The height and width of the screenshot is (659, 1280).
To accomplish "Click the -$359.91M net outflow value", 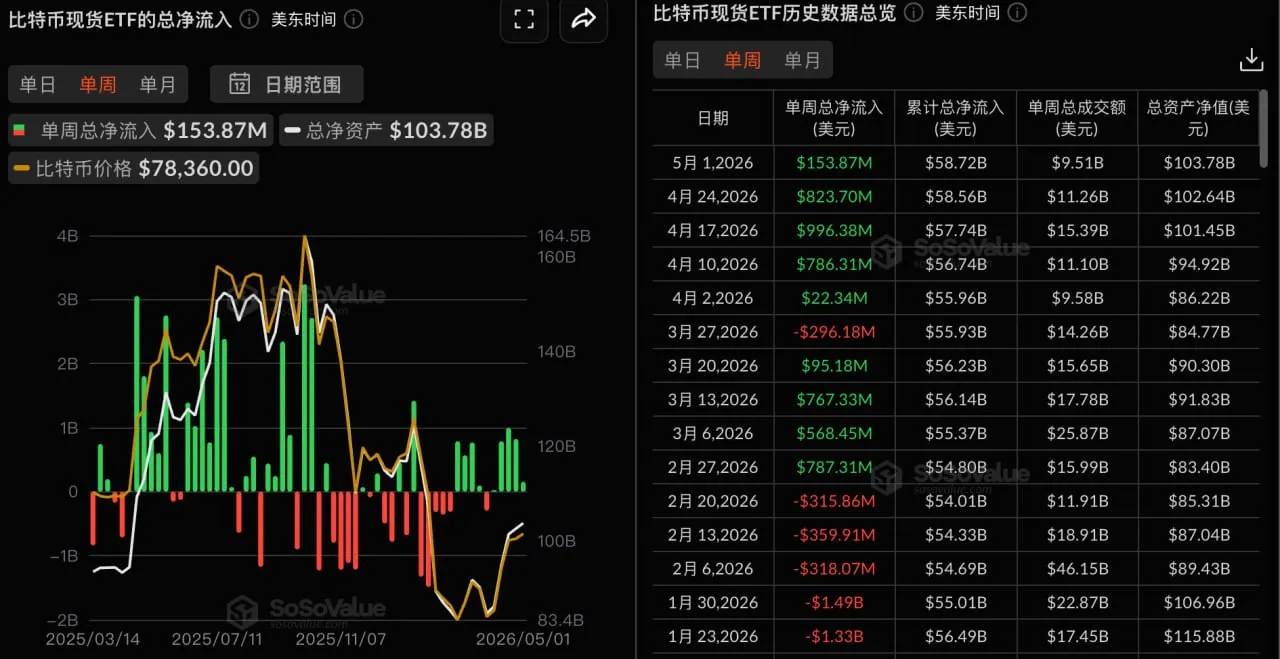I will pos(834,536).
